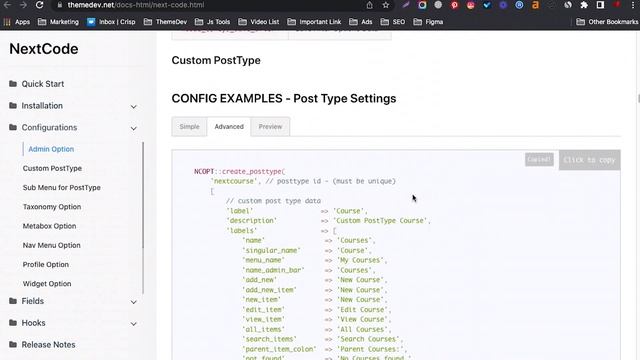This screenshot has height=360, width=640.
Task: Open the blue checkmark extension icon
Action: 487,5
